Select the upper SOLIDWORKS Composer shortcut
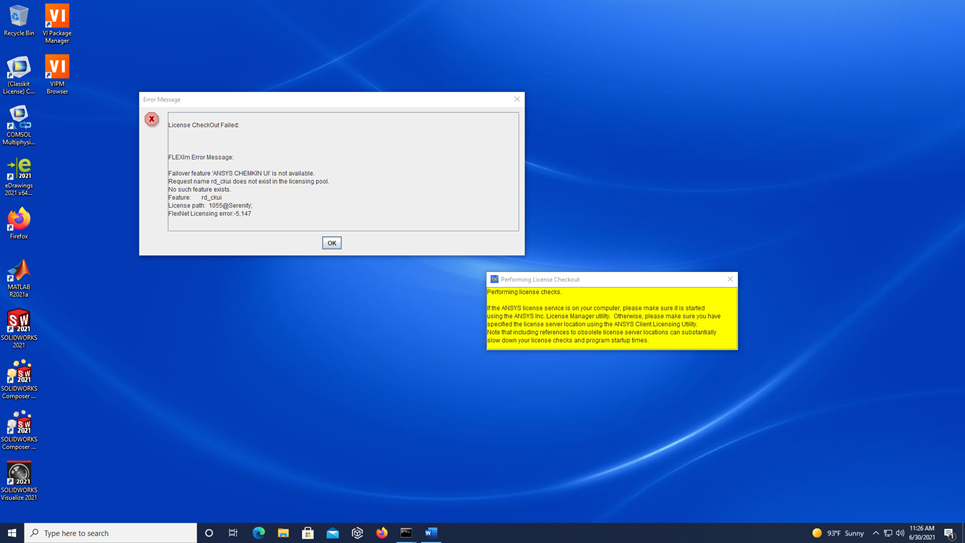Image resolution: width=965 pixels, height=543 pixels. pyautogui.click(x=18, y=380)
